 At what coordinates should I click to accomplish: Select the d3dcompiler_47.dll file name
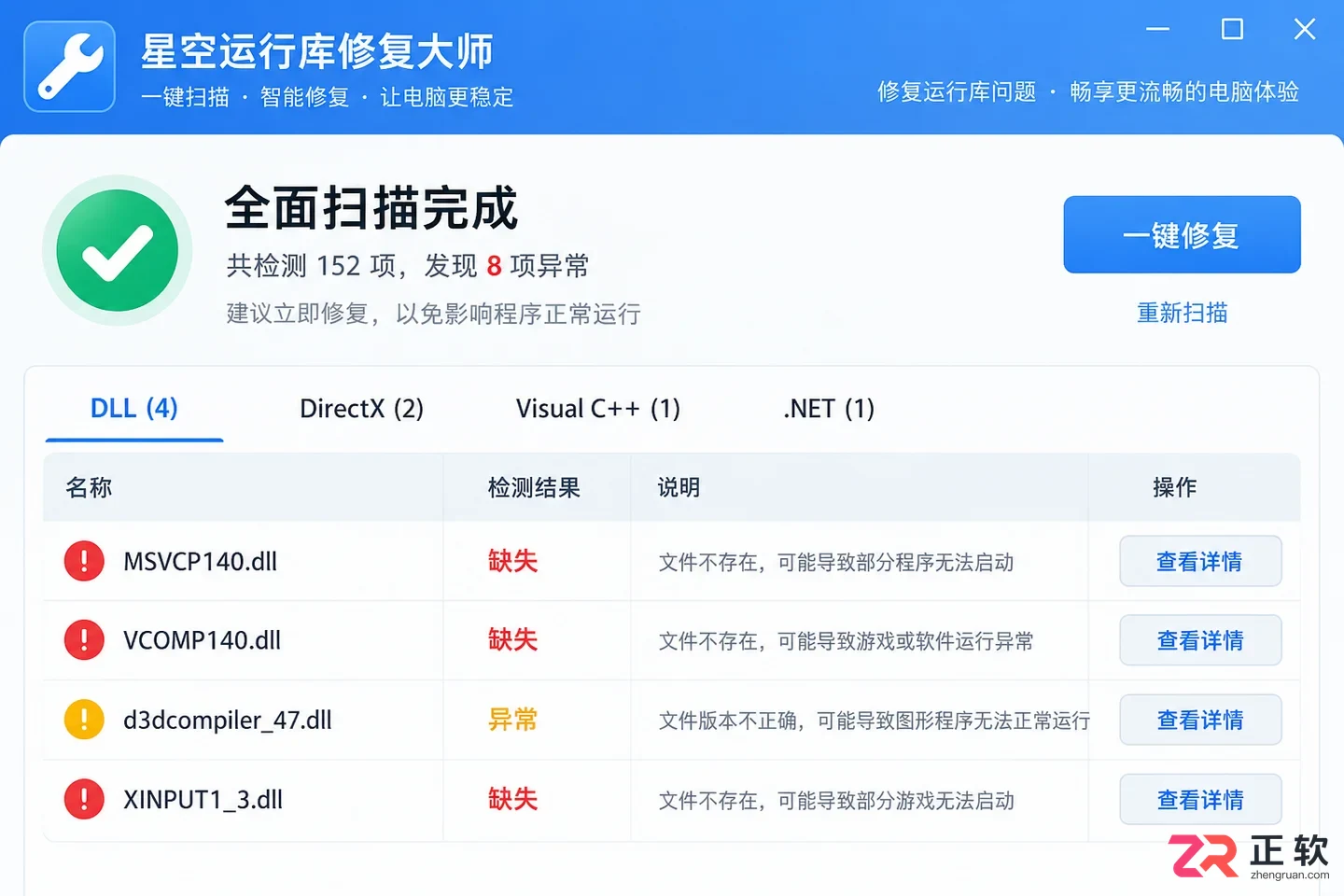228,721
